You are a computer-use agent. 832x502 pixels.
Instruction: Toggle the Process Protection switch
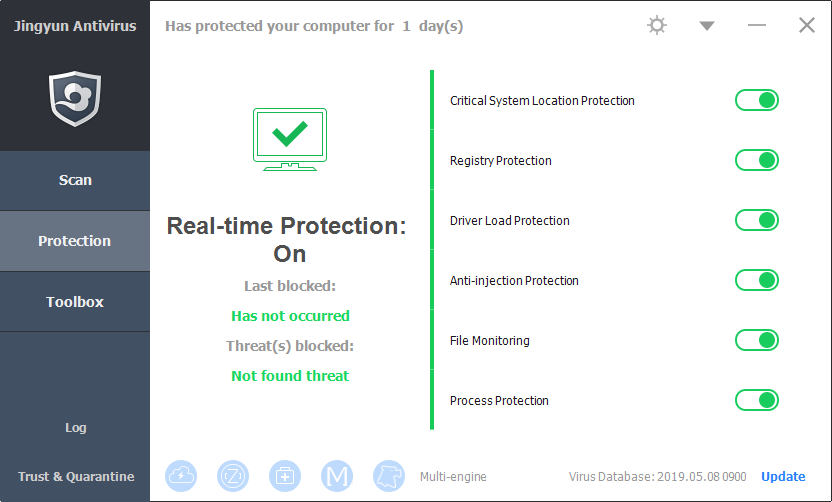click(x=757, y=400)
